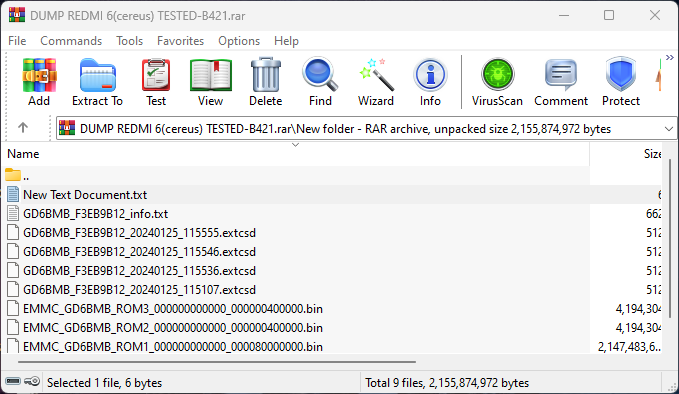Screen dimensions: 679x394
Task: Launch the Wizard wand icon
Action: pos(376,74)
